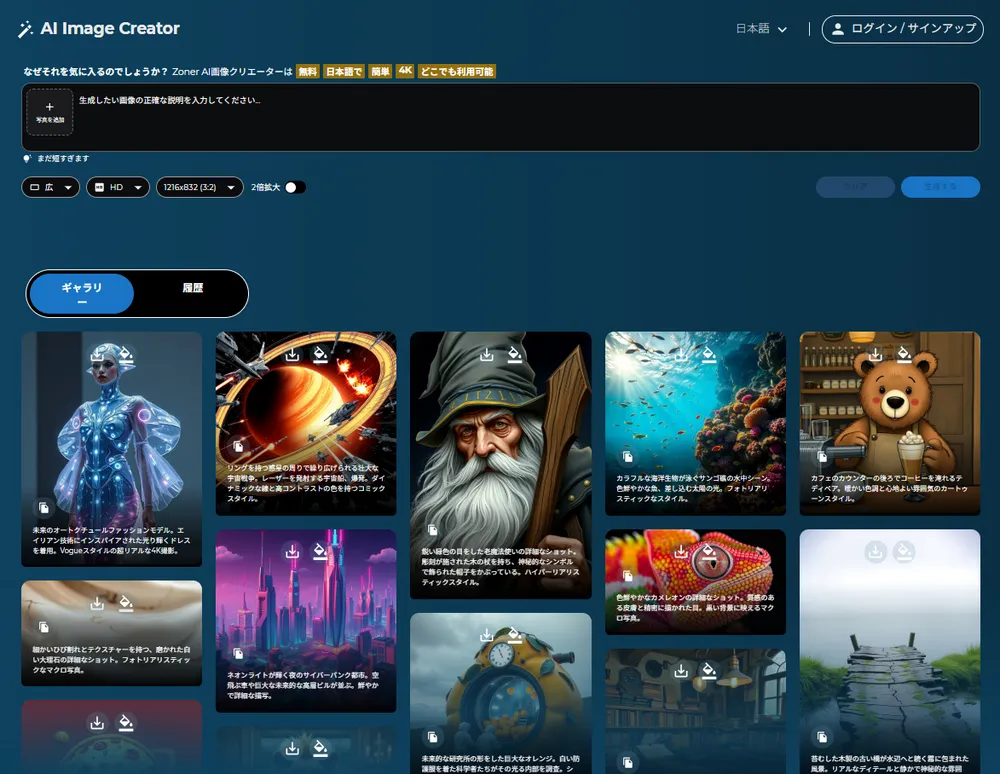Copy the prompt of the fashion model image
This screenshot has width=1000, height=774.
click(44, 508)
